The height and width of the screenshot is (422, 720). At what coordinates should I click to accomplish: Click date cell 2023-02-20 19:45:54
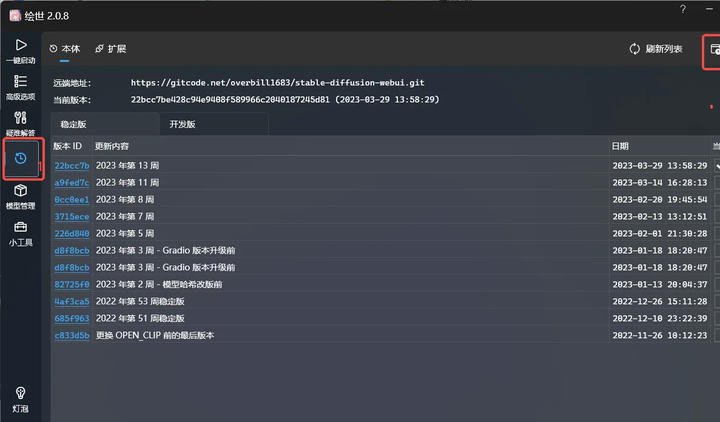pos(660,199)
